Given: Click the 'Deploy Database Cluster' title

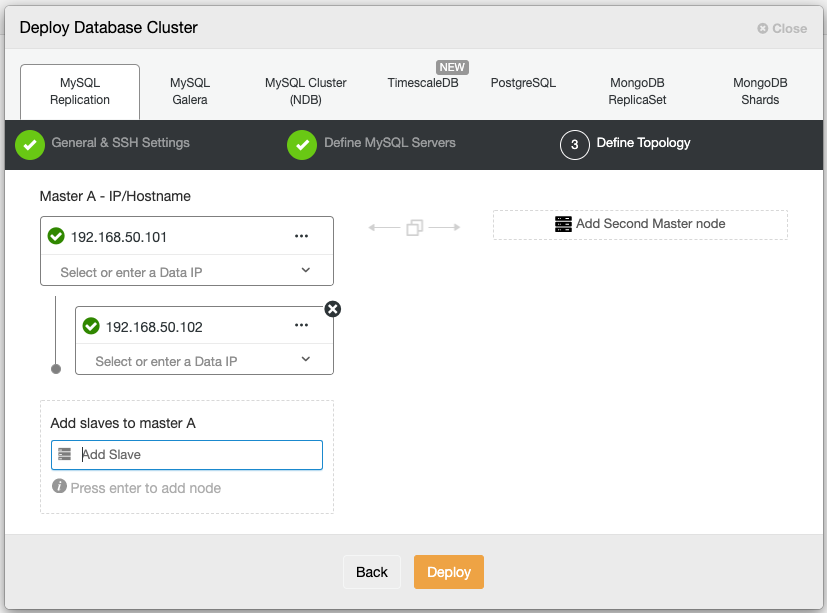Looking at the screenshot, I should (109, 27).
